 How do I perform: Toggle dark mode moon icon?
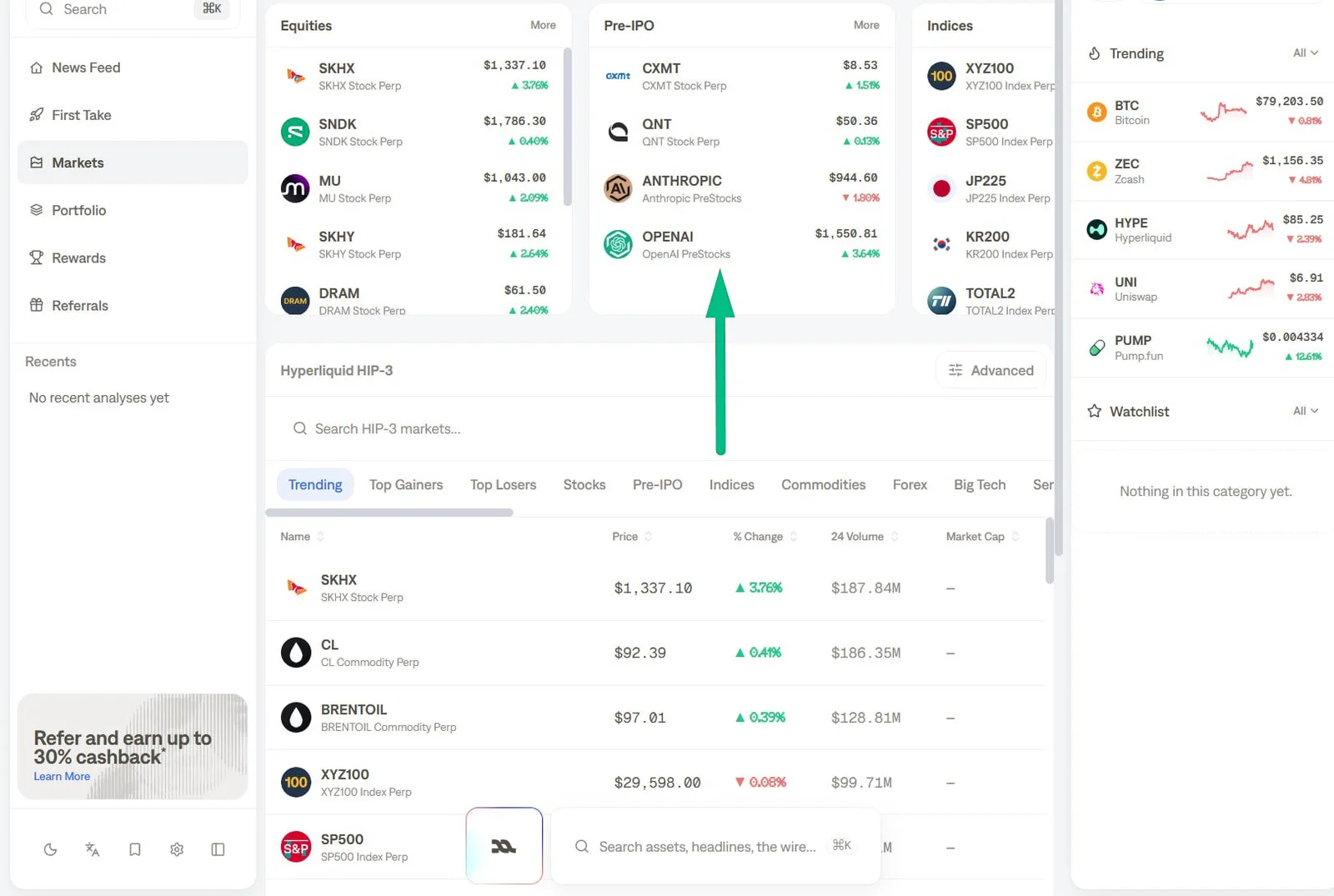[50, 849]
